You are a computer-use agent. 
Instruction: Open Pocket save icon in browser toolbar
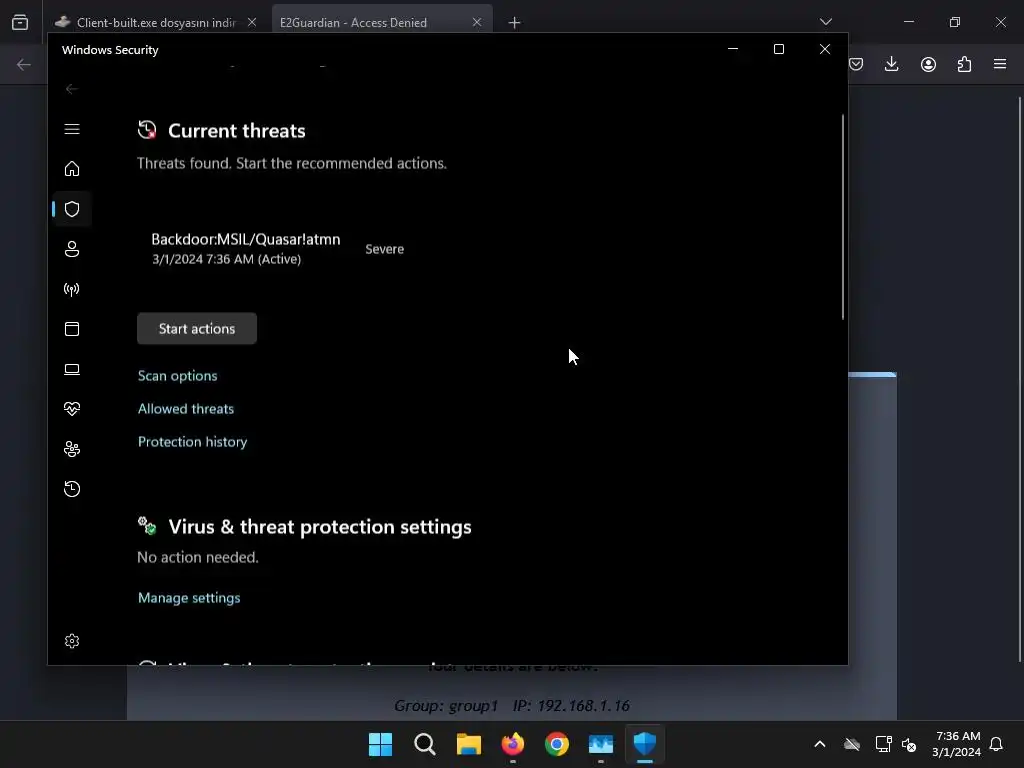coord(856,64)
